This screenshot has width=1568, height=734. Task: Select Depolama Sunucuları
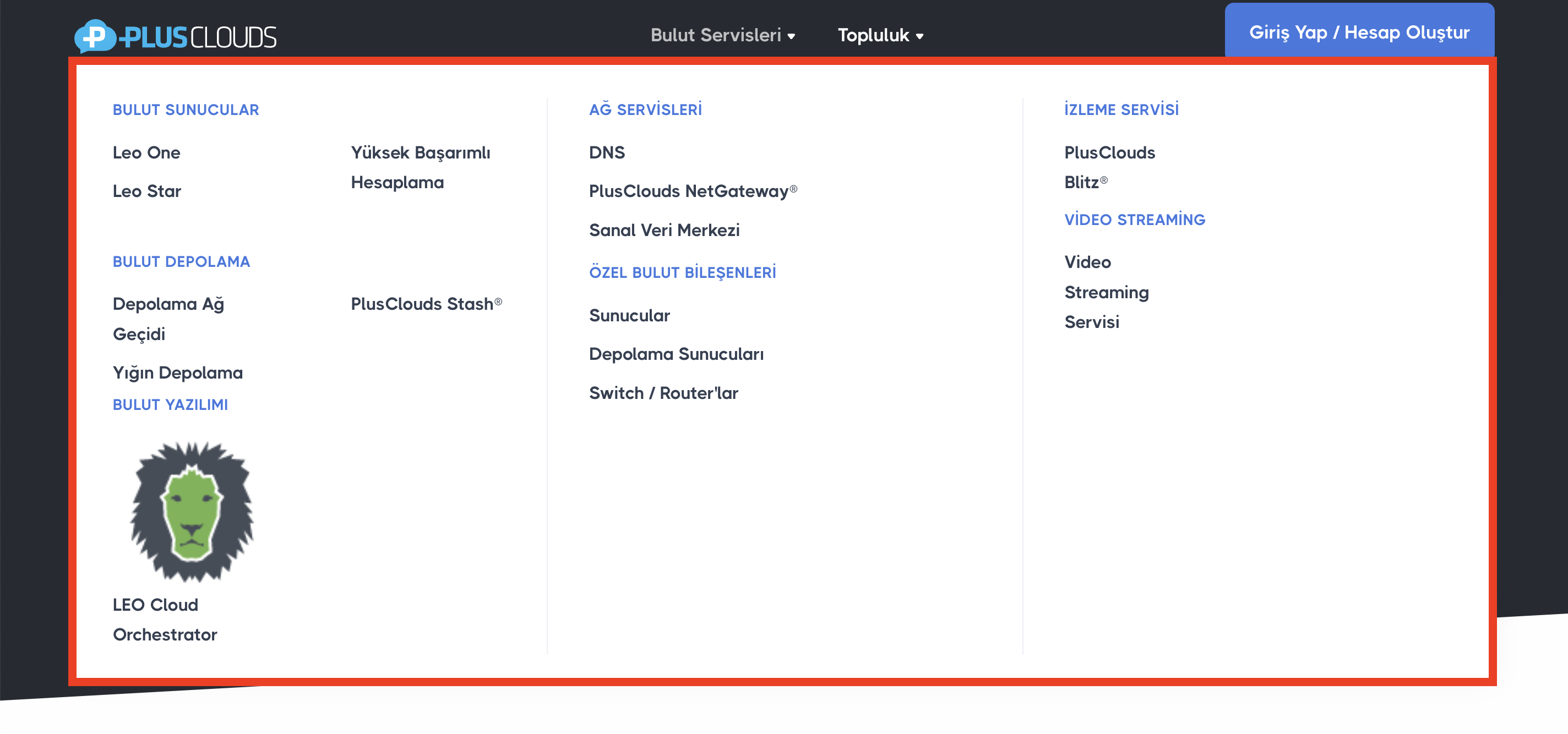[676, 354]
